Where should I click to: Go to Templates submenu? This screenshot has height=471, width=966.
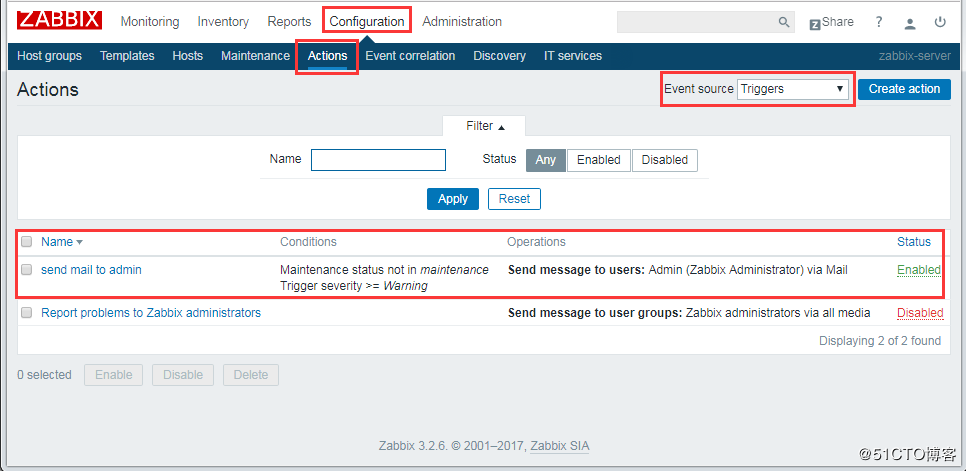127,56
